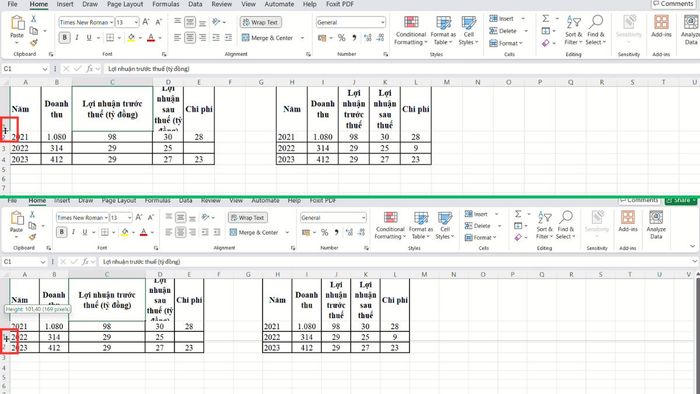
Task: Click Align Left in top window
Action: pos(177,38)
